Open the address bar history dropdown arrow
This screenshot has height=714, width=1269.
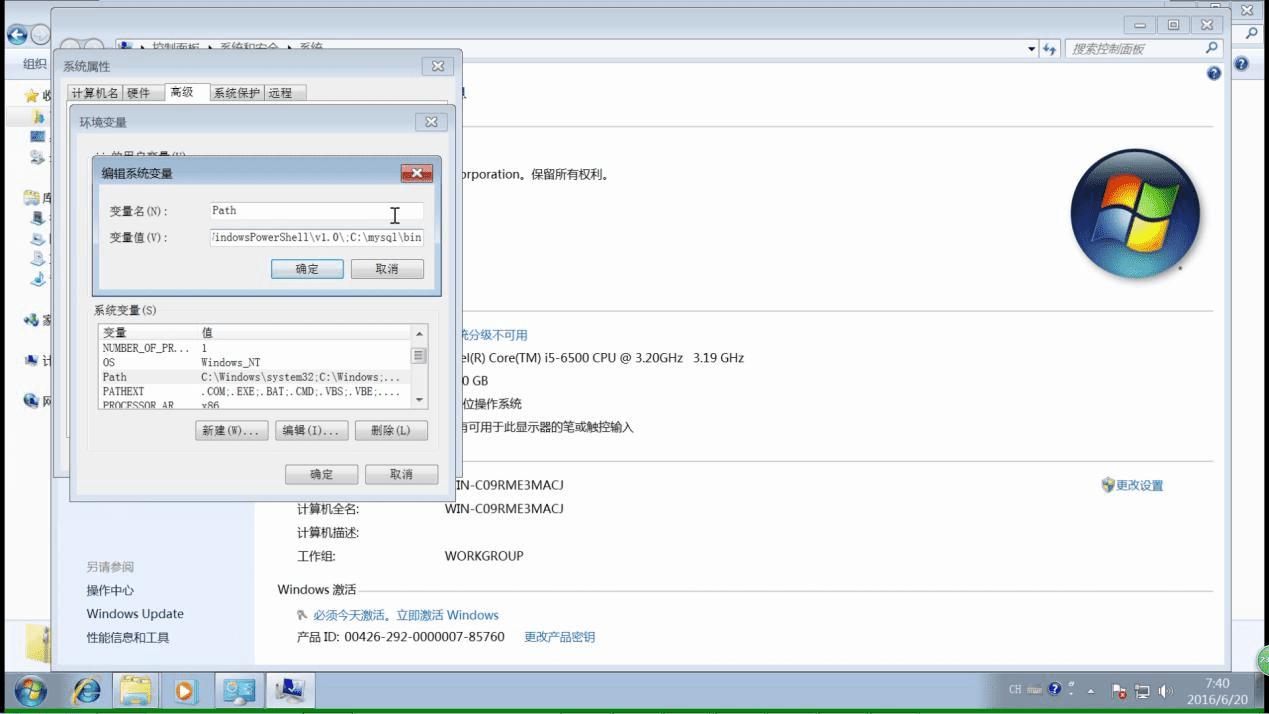coord(1031,48)
